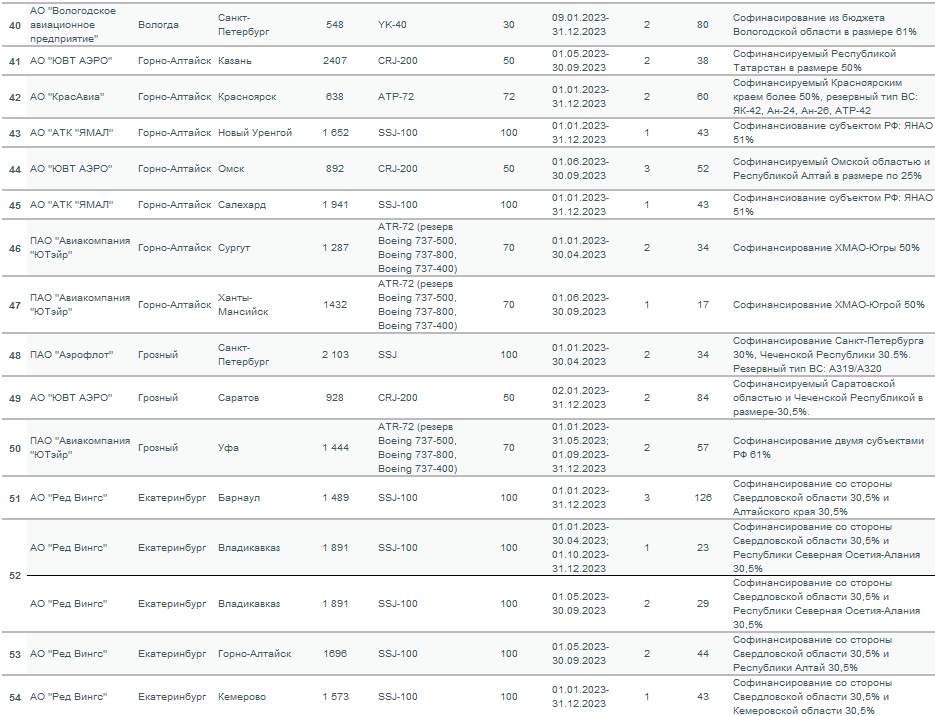935x716 pixels.
Task: Select the 'YK-40' aircraft type cell
Action: 392,25
